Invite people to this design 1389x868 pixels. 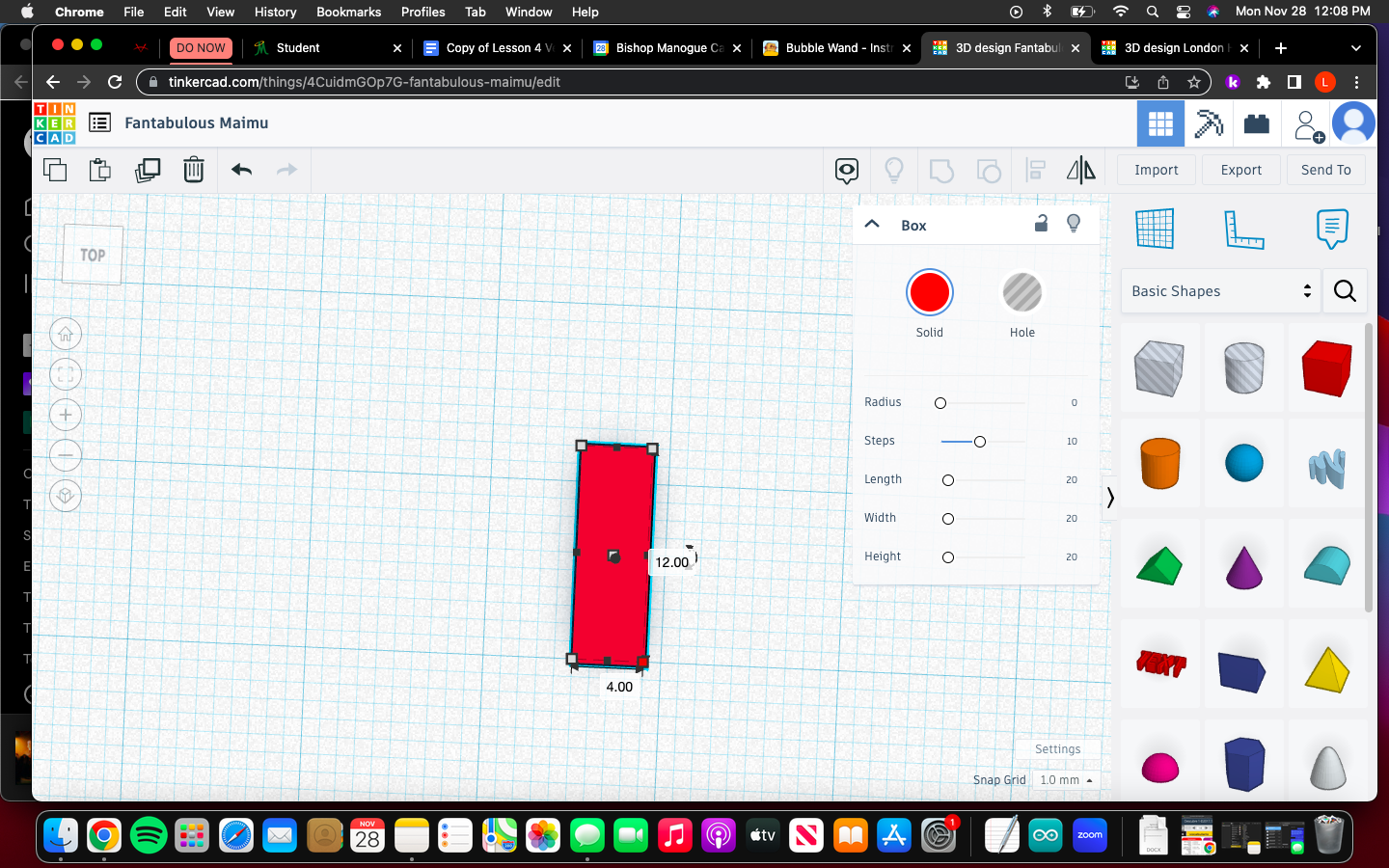click(x=1308, y=124)
